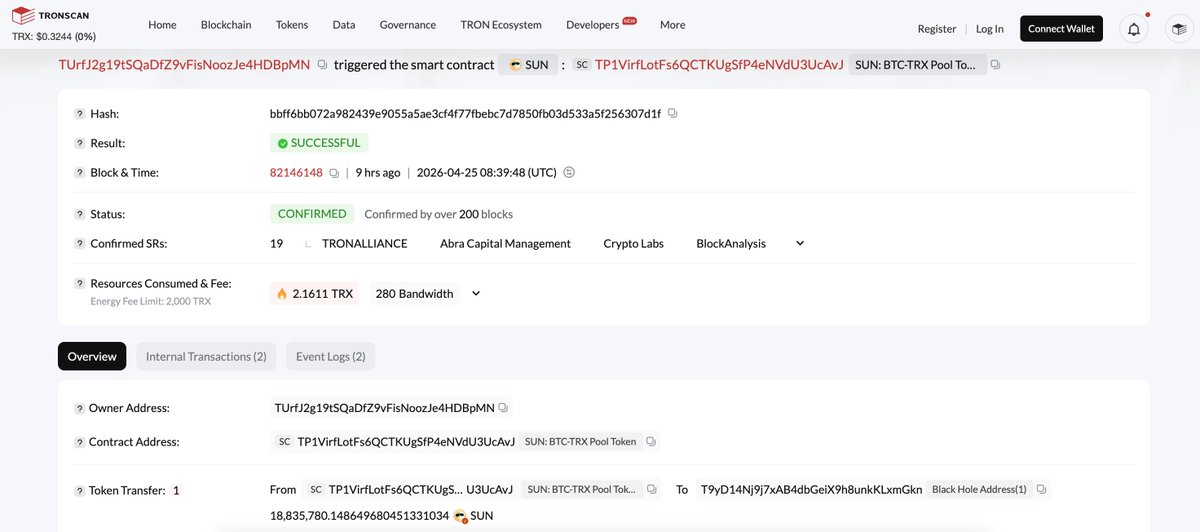
Task: Toggle the UTC time format switch
Action: [569, 173]
